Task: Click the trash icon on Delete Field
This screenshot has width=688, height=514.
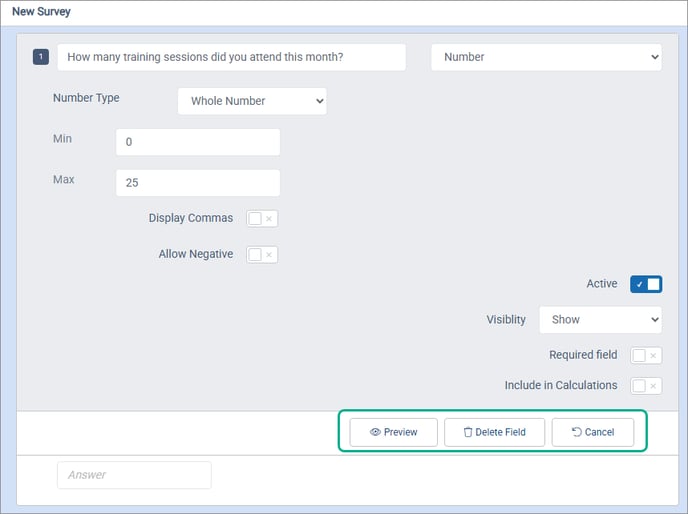Action: [467, 432]
